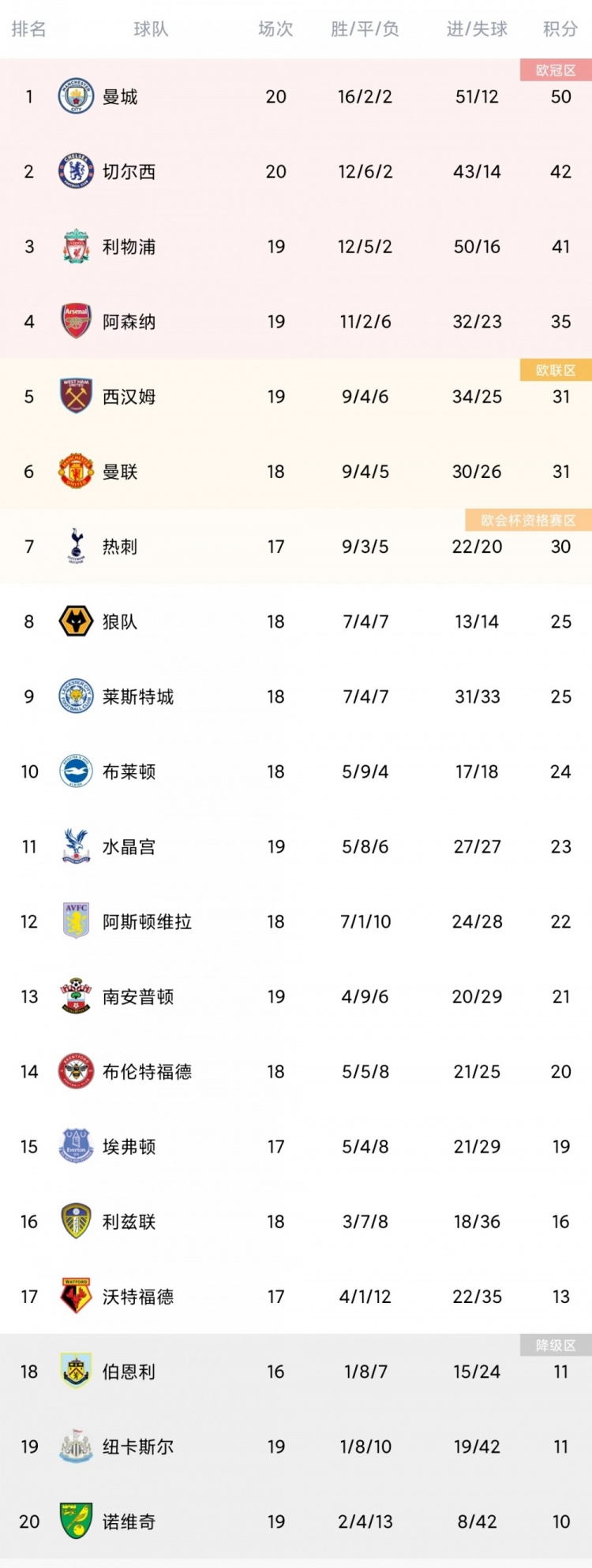The width and height of the screenshot is (592, 1568).
Task: Click the Wolves wolf-head badge
Action: pos(77,622)
